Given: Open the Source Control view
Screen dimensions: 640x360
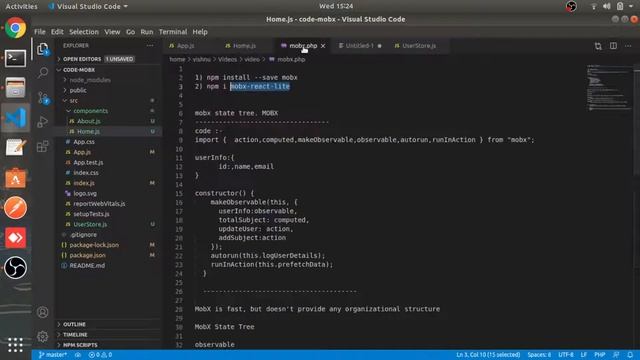Looking at the screenshot, I should tap(43, 98).
